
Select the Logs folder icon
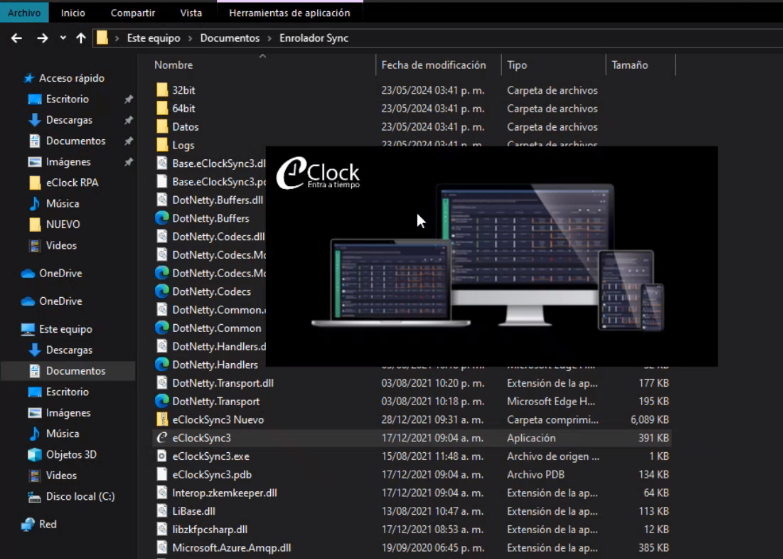[162, 145]
